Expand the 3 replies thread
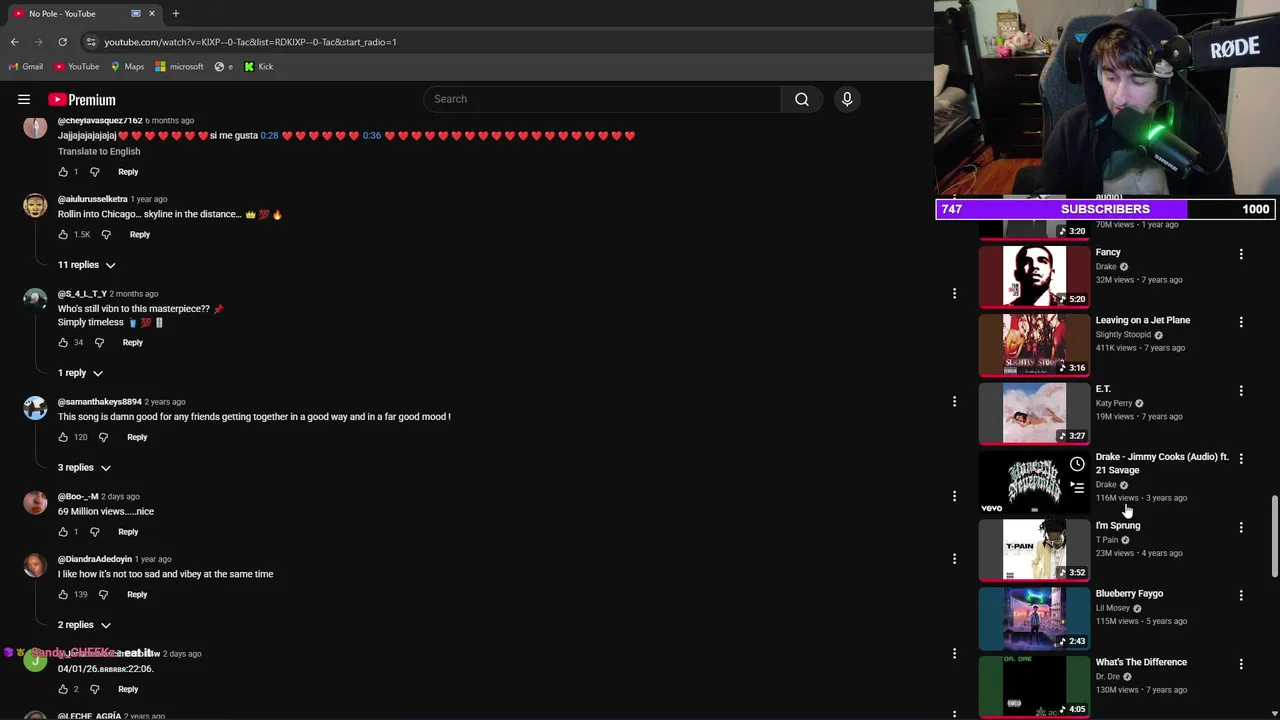The height and width of the screenshot is (720, 1280). [84, 467]
